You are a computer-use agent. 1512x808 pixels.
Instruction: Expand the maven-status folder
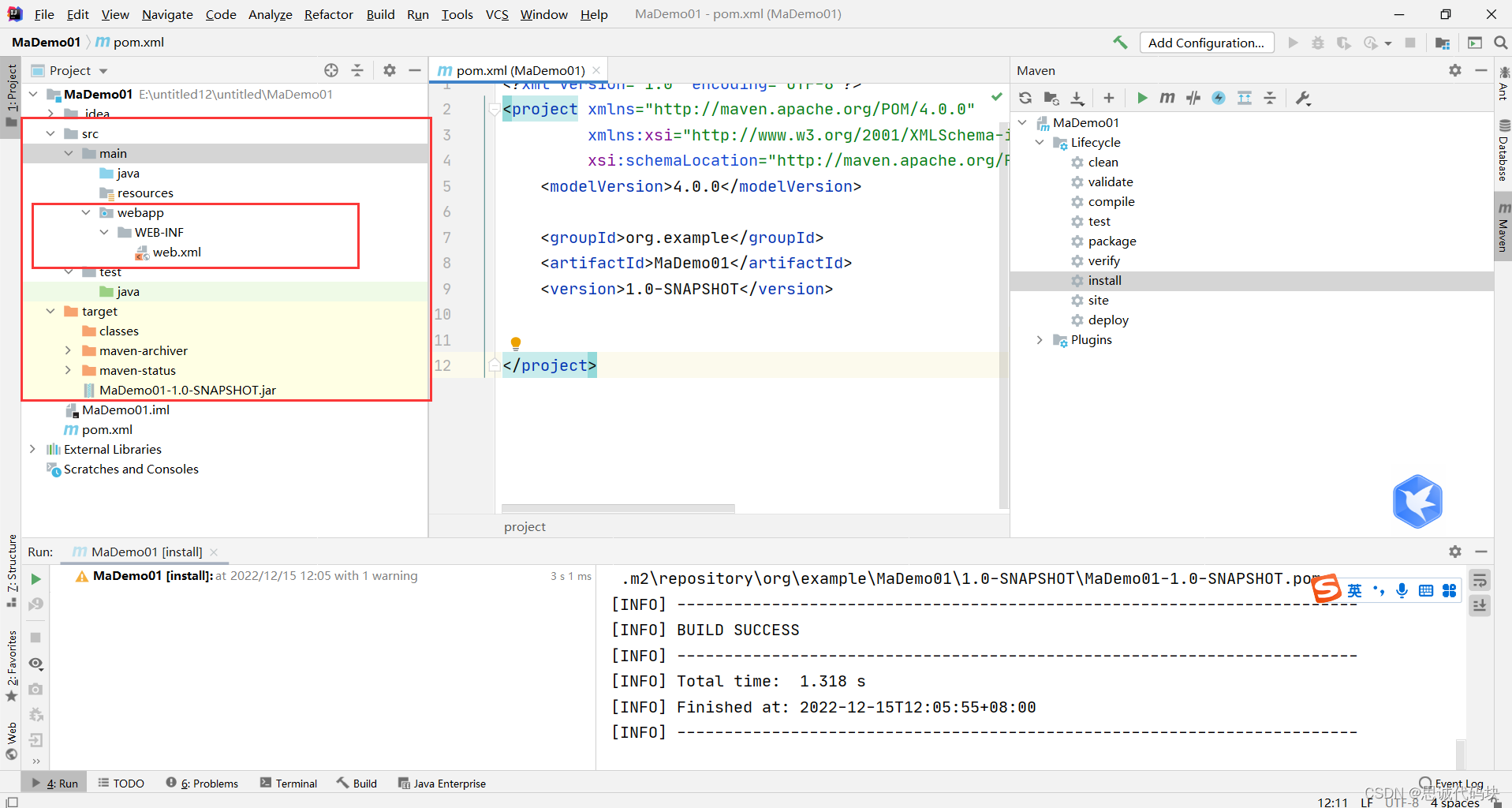(68, 370)
